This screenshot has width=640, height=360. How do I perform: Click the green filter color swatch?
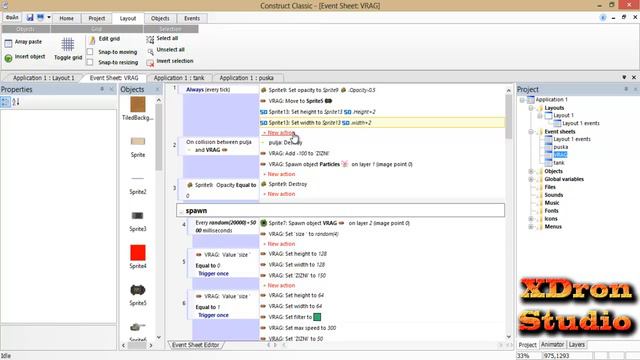coord(317,317)
